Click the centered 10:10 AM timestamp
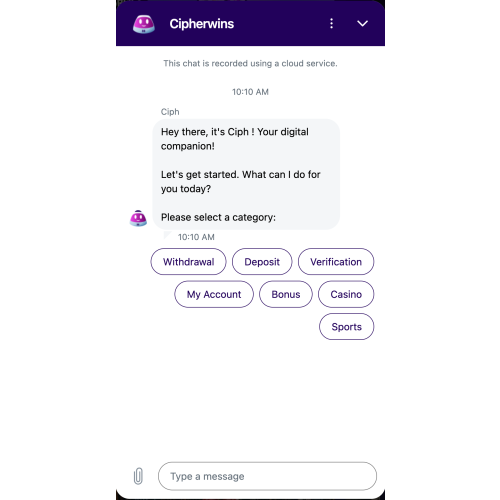 tap(250, 92)
